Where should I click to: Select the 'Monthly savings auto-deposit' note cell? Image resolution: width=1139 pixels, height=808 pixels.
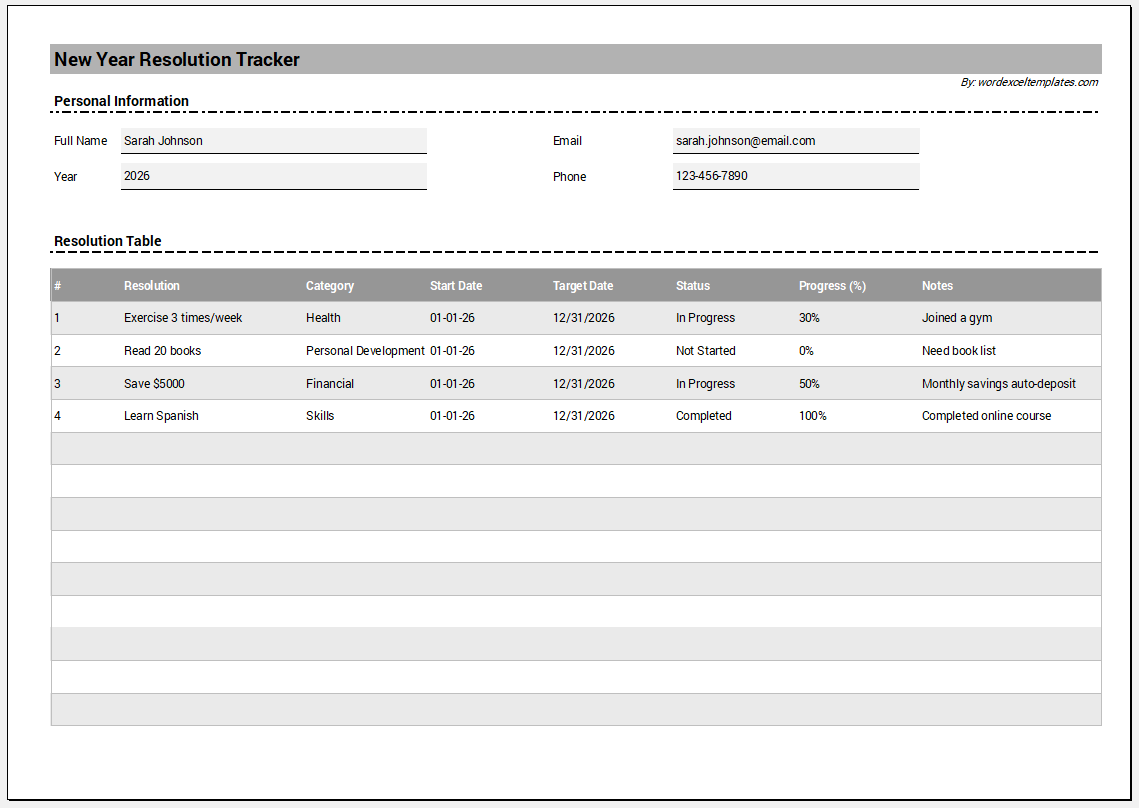998,384
